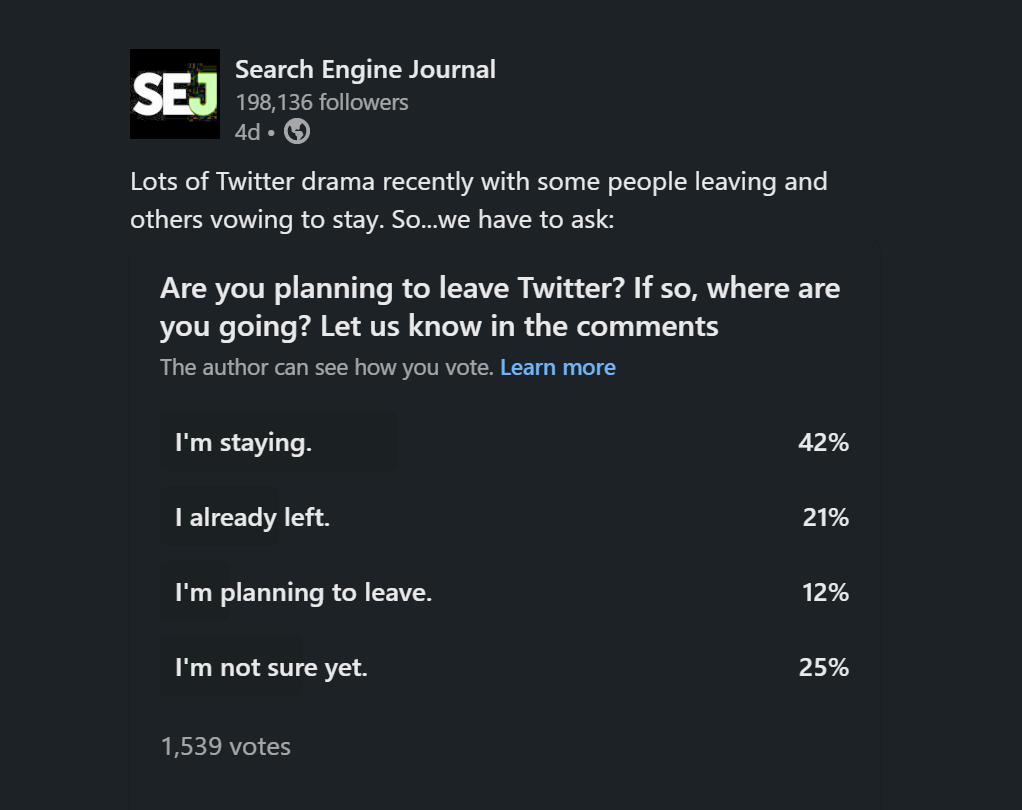This screenshot has width=1022, height=810.
Task: Choose the "I already left." poll option
Action: pos(252,518)
